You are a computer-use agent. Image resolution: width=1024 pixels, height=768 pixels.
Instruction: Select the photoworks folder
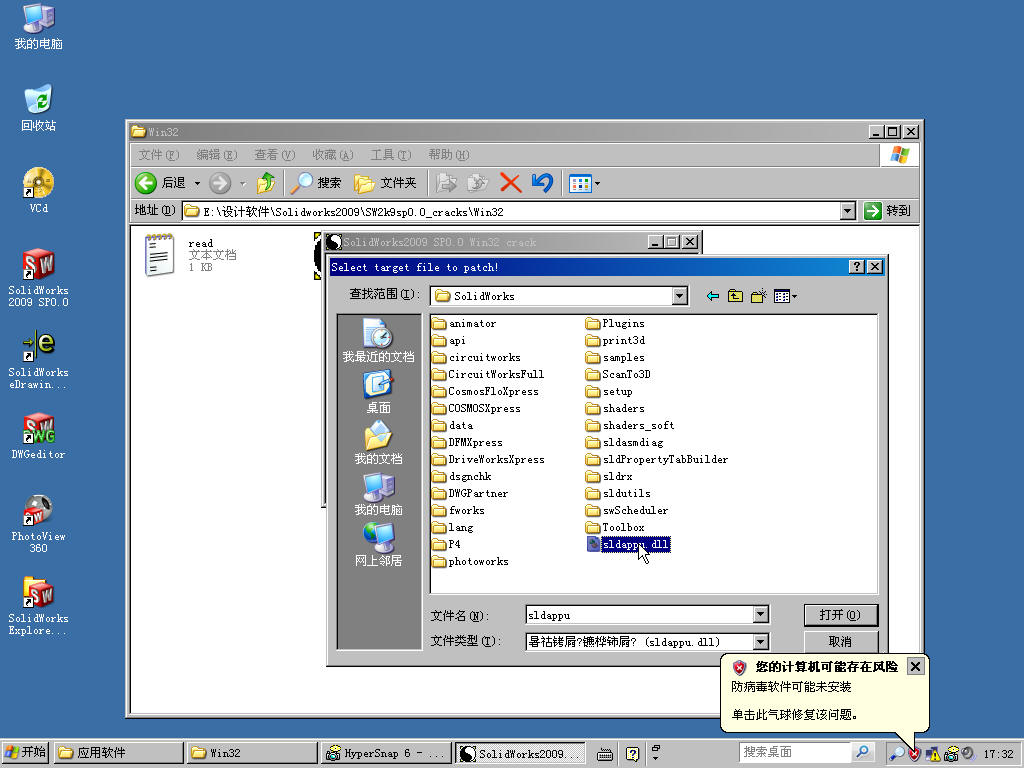[x=470, y=561]
